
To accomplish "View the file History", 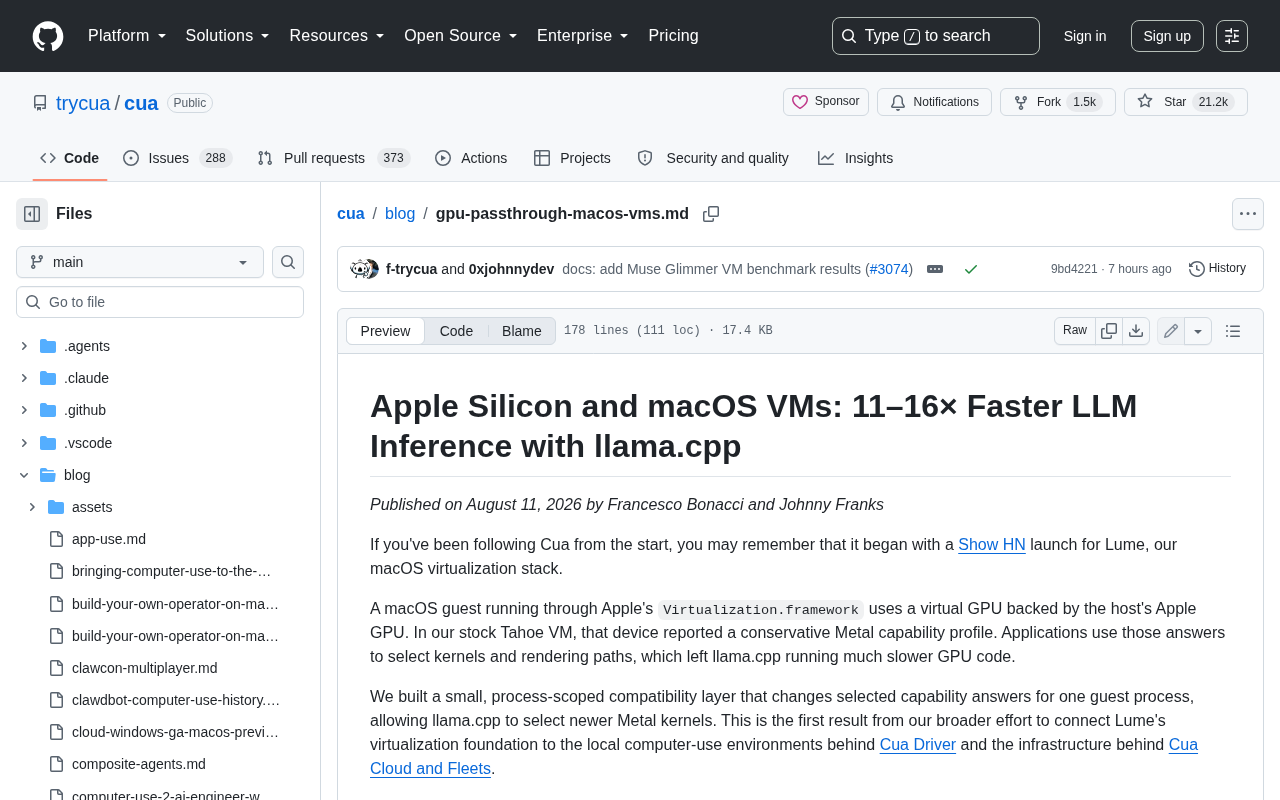I will tap(1217, 268).
